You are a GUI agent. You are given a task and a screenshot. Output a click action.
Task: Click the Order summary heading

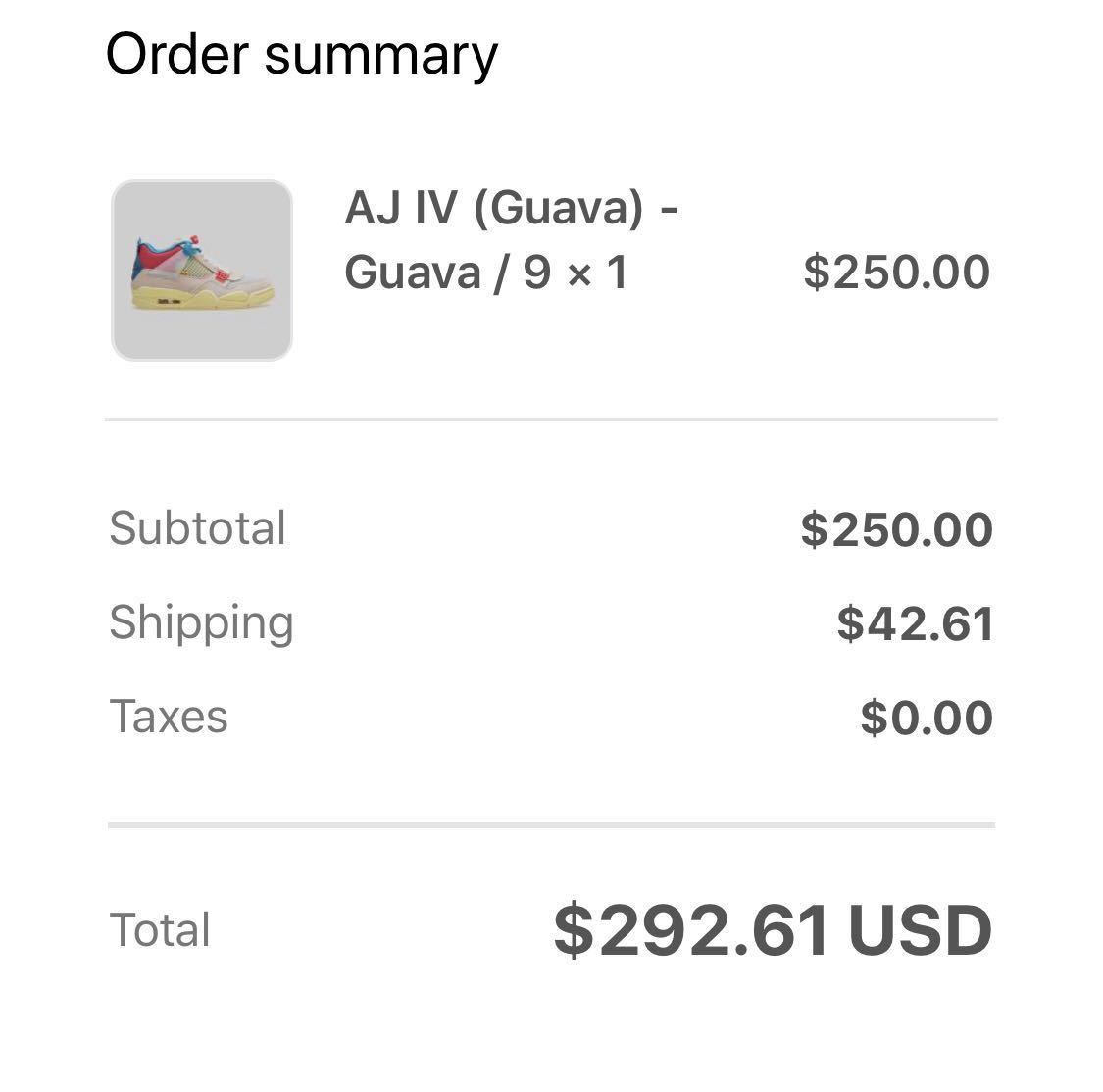pyautogui.click(x=301, y=54)
